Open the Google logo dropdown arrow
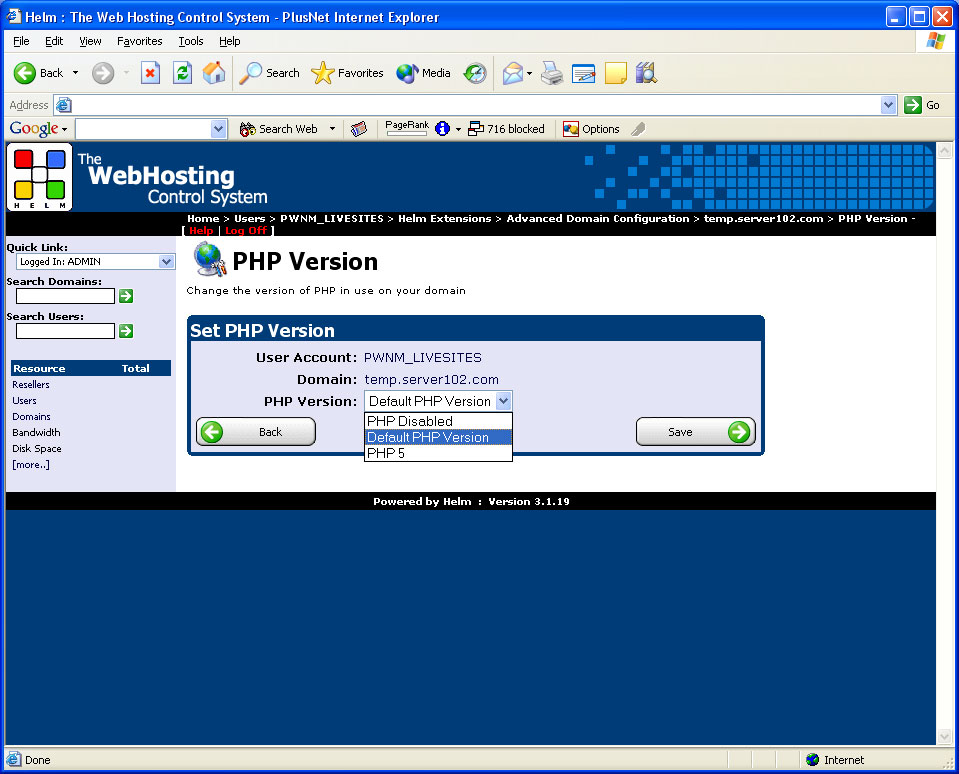 (64, 130)
